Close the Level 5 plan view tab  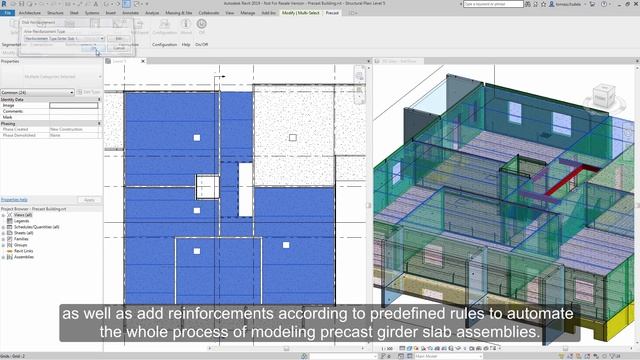[143, 61]
